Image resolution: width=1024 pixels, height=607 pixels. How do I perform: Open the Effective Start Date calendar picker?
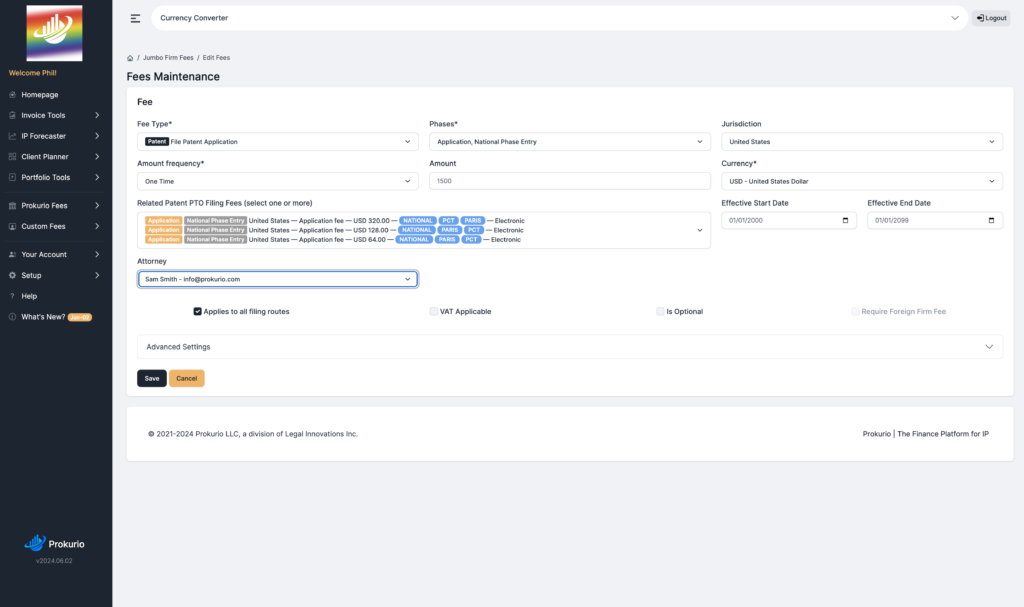click(x=845, y=221)
